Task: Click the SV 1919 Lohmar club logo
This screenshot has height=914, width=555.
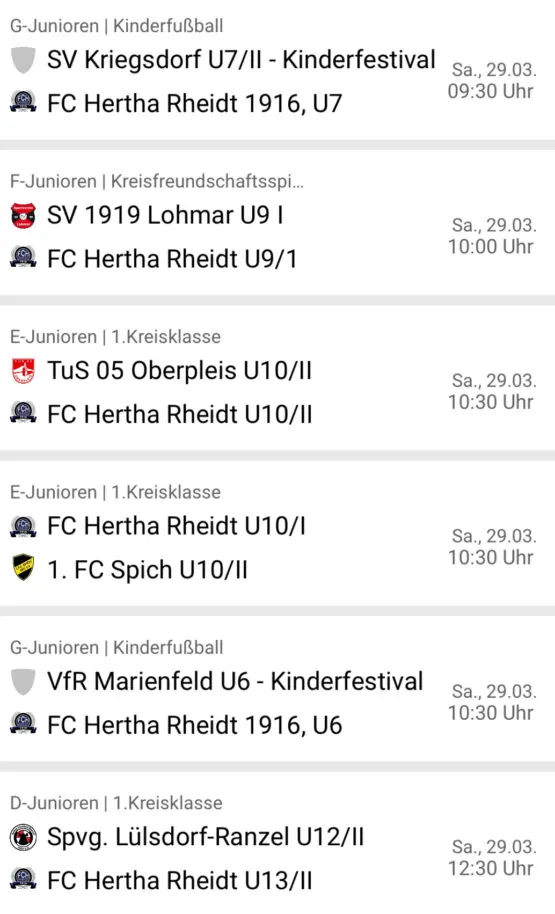Action: pos(23,216)
